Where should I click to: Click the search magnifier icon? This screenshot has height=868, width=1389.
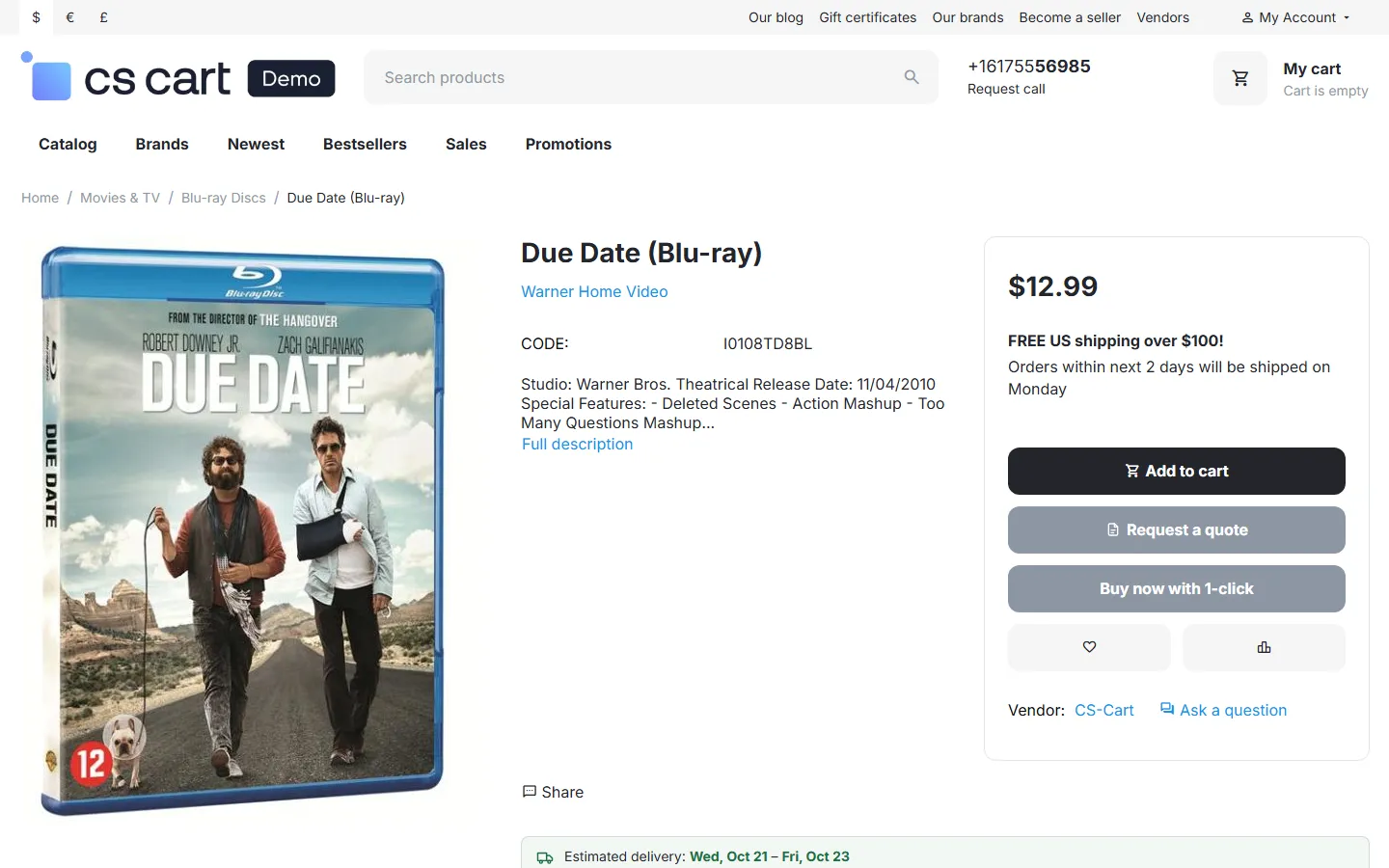pos(912,77)
